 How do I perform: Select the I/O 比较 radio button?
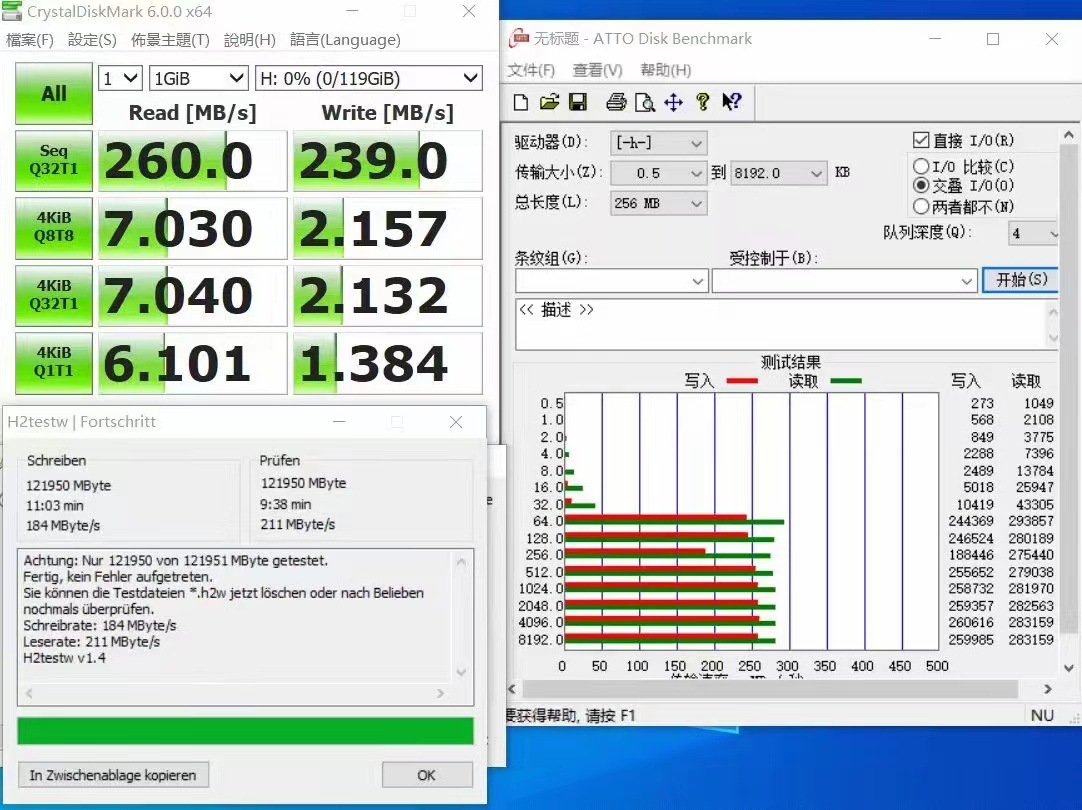(921, 166)
